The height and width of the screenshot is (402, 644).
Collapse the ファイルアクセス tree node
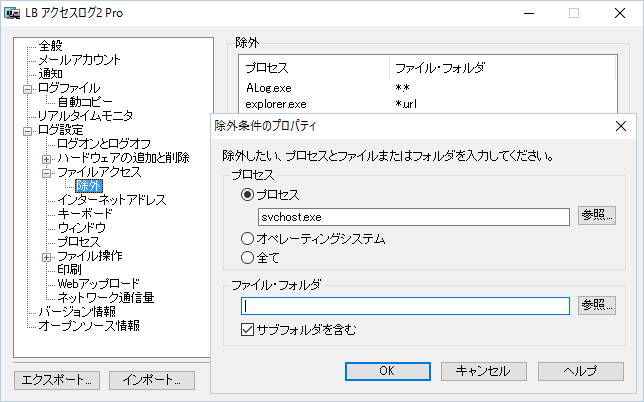[46, 173]
